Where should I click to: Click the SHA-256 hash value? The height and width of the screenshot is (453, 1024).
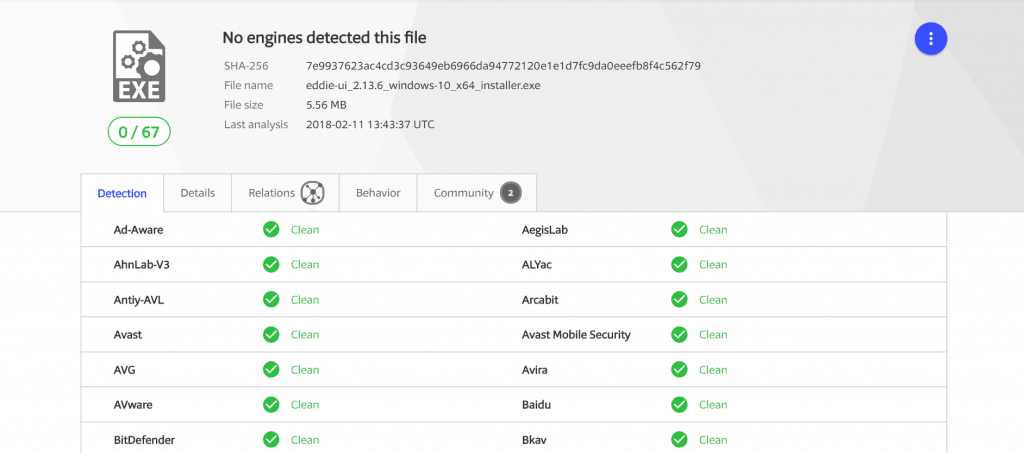(x=504, y=66)
